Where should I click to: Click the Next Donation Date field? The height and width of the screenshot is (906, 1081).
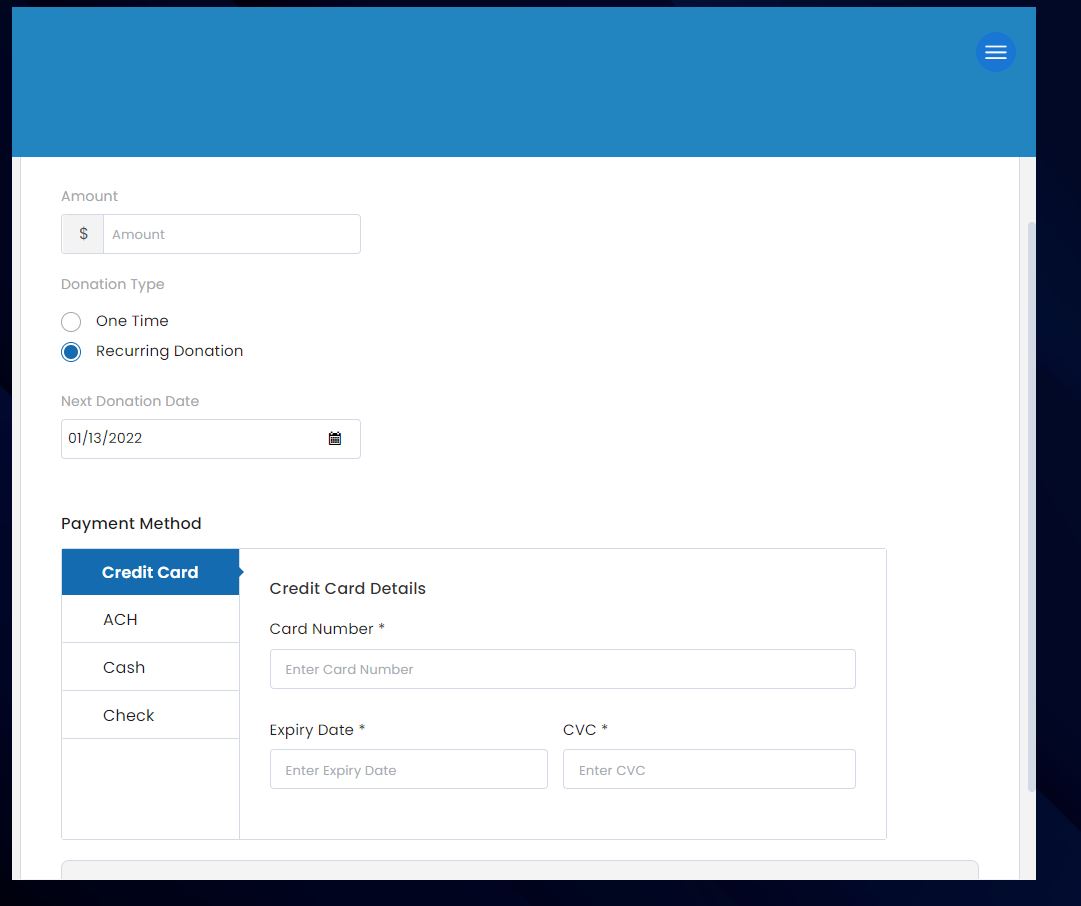click(210, 439)
